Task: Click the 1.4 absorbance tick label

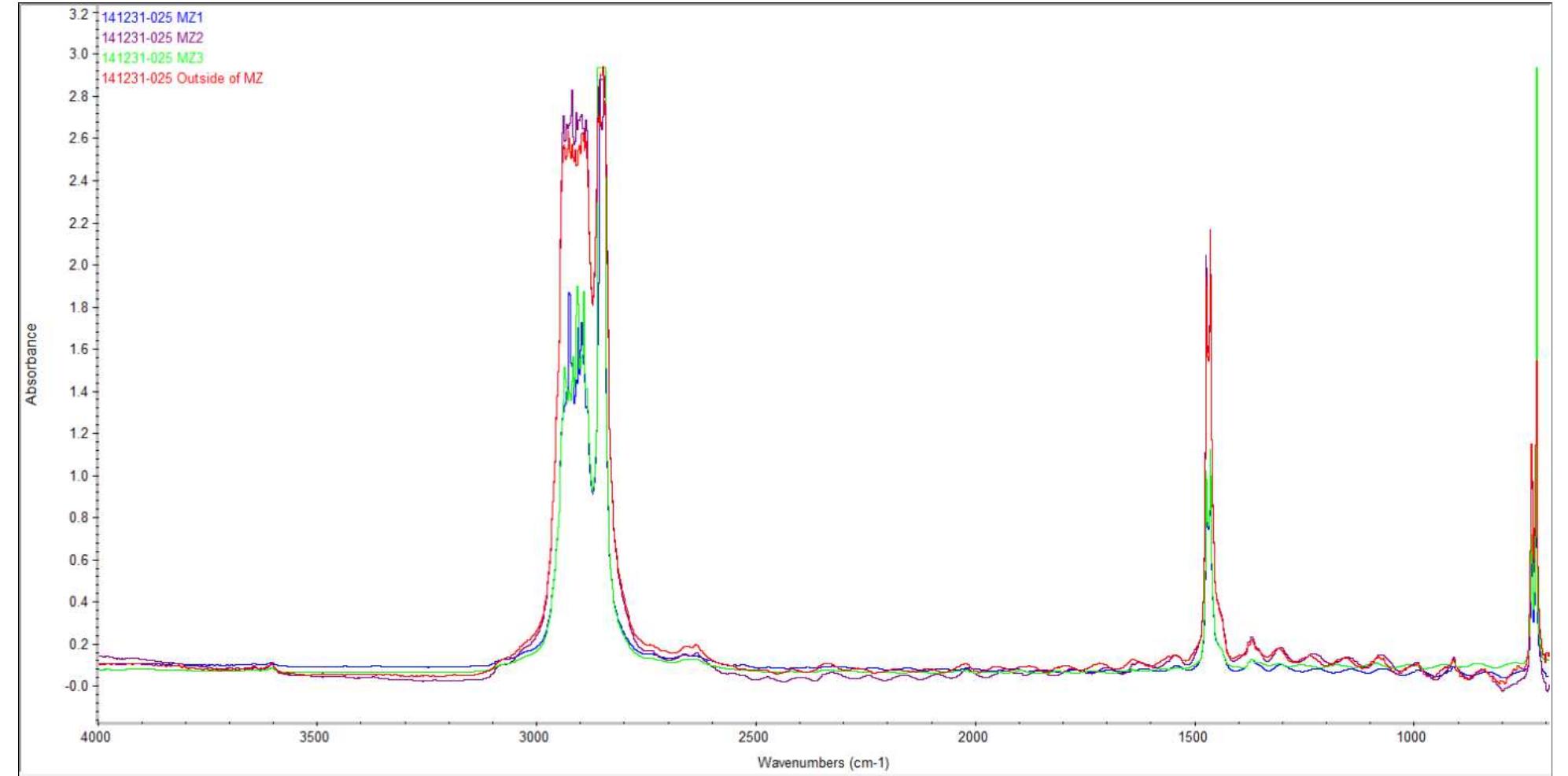Action: coord(79,391)
